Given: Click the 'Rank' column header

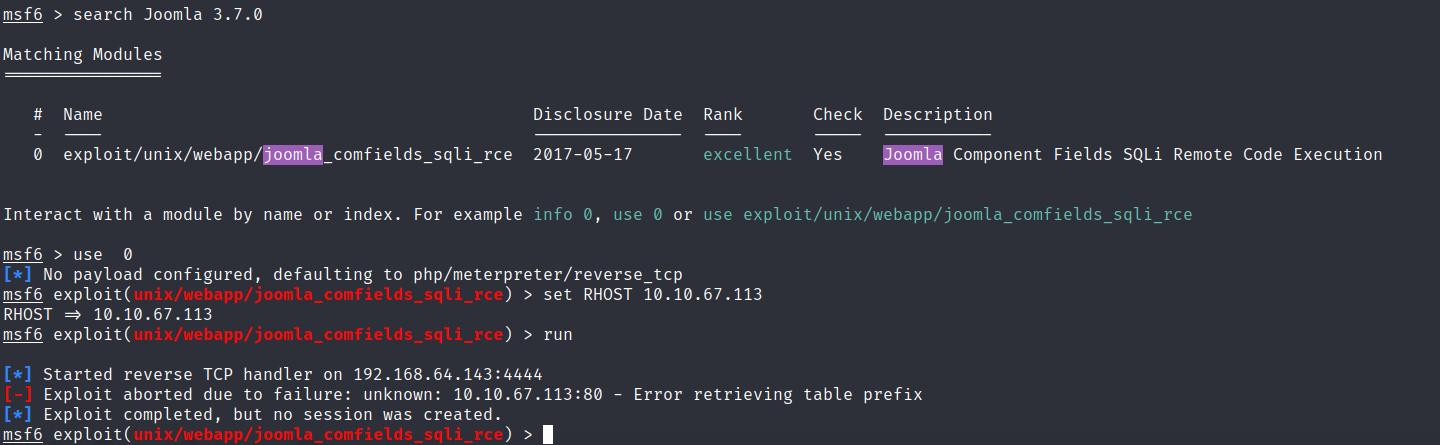Looking at the screenshot, I should 723,115.
